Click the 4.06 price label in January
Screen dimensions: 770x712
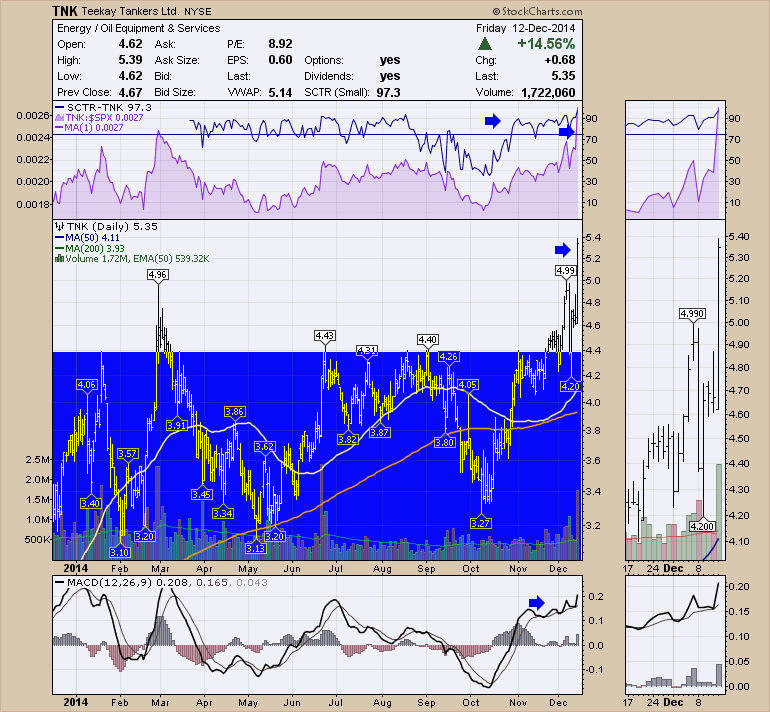86,384
